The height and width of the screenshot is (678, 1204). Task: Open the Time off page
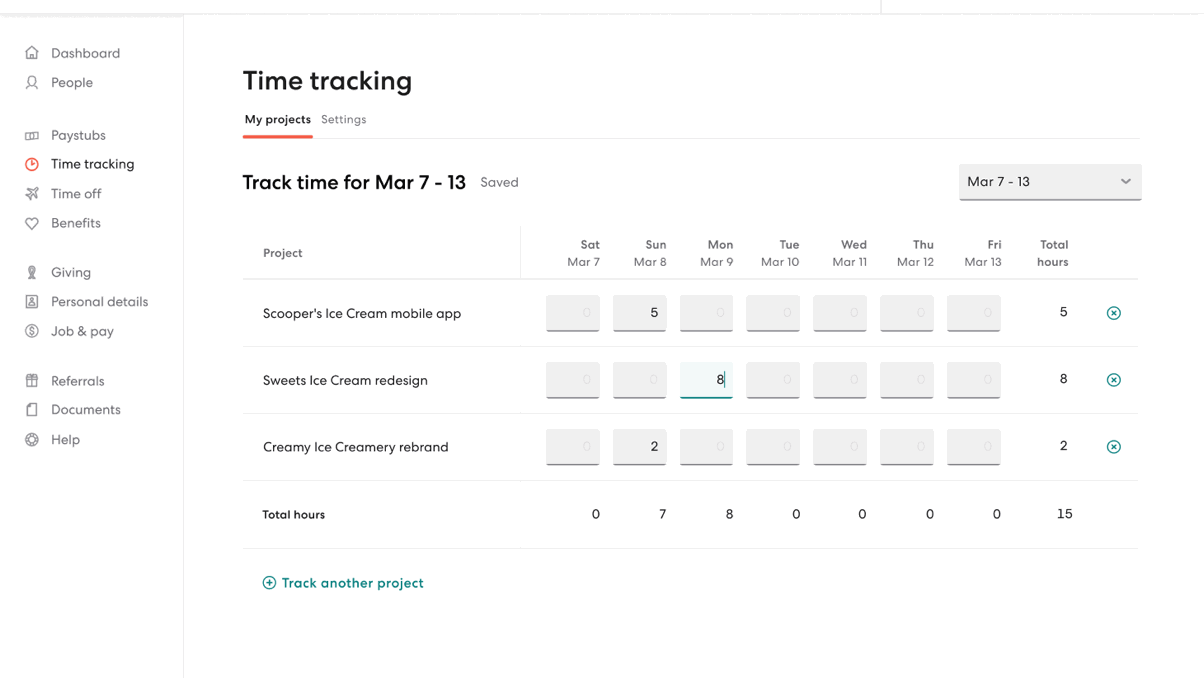(x=77, y=193)
